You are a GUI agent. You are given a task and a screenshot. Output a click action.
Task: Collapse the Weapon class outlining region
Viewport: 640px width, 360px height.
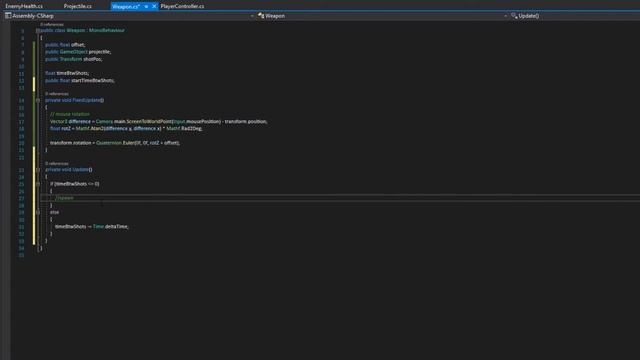[38, 30]
